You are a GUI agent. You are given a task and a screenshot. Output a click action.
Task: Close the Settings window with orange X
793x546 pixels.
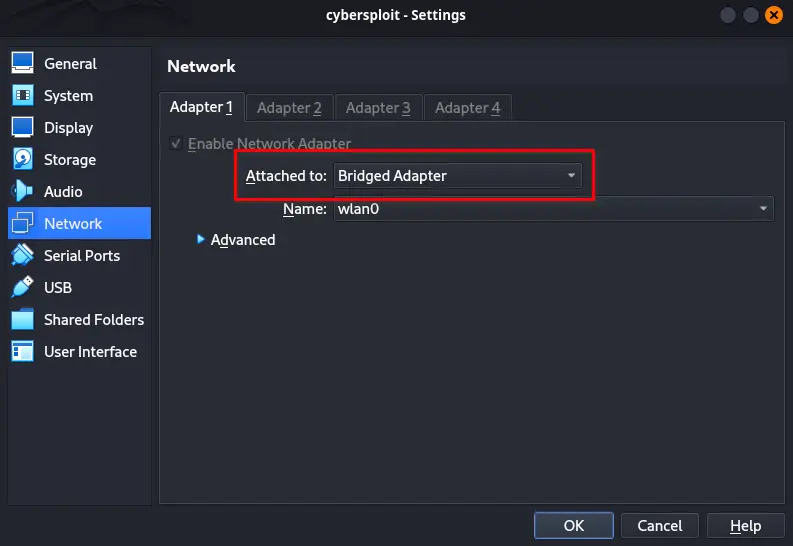click(x=773, y=15)
